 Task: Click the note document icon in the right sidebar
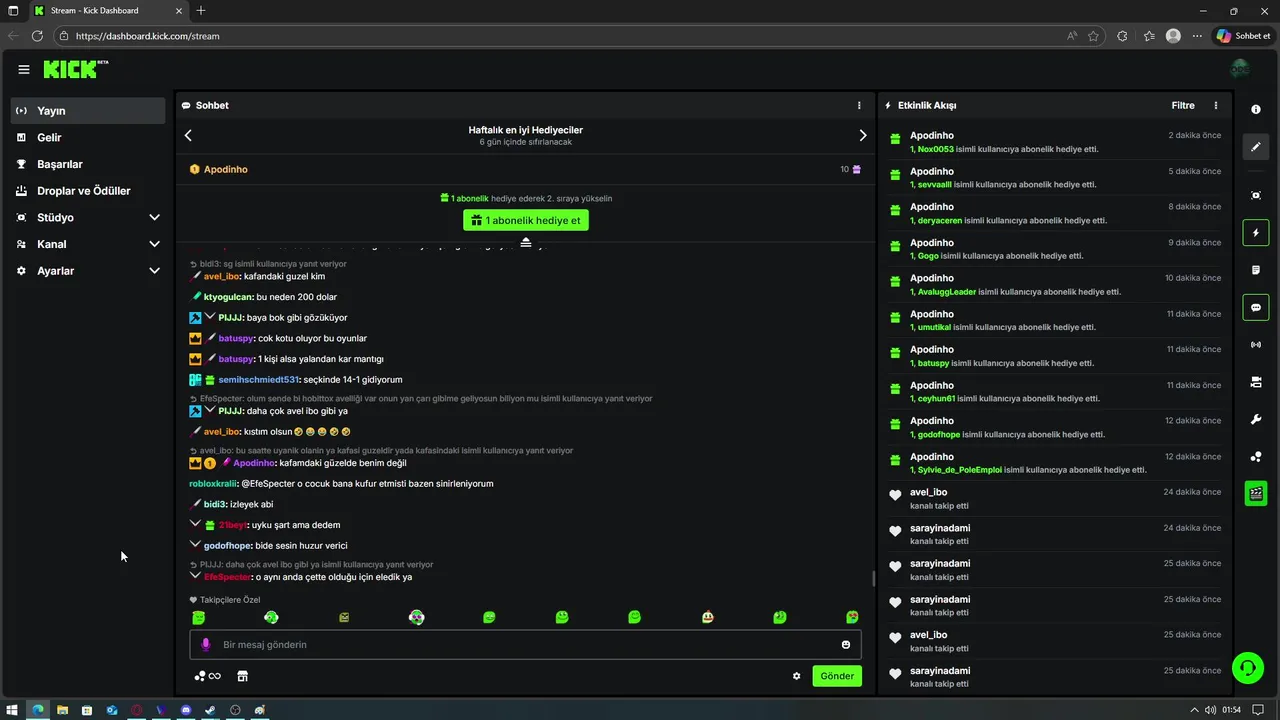click(x=1256, y=270)
